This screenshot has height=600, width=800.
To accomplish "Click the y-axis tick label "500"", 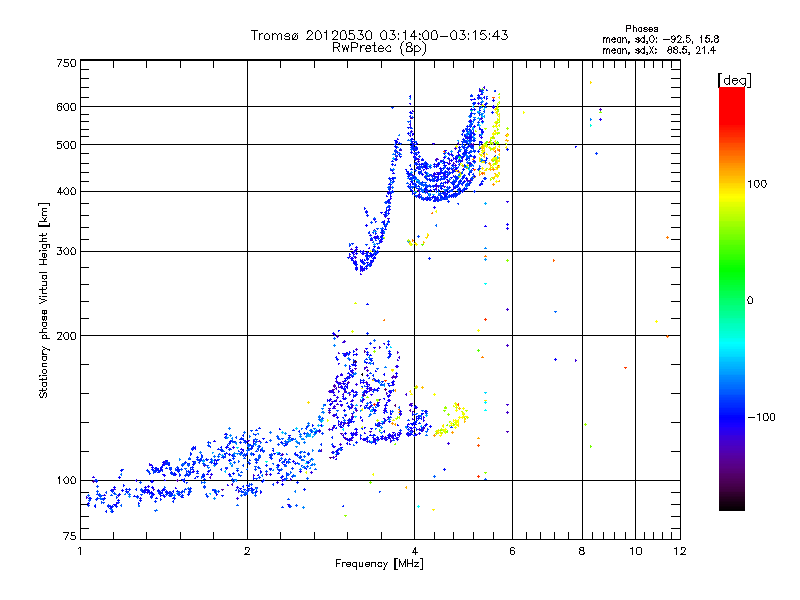I will click(x=67, y=145).
